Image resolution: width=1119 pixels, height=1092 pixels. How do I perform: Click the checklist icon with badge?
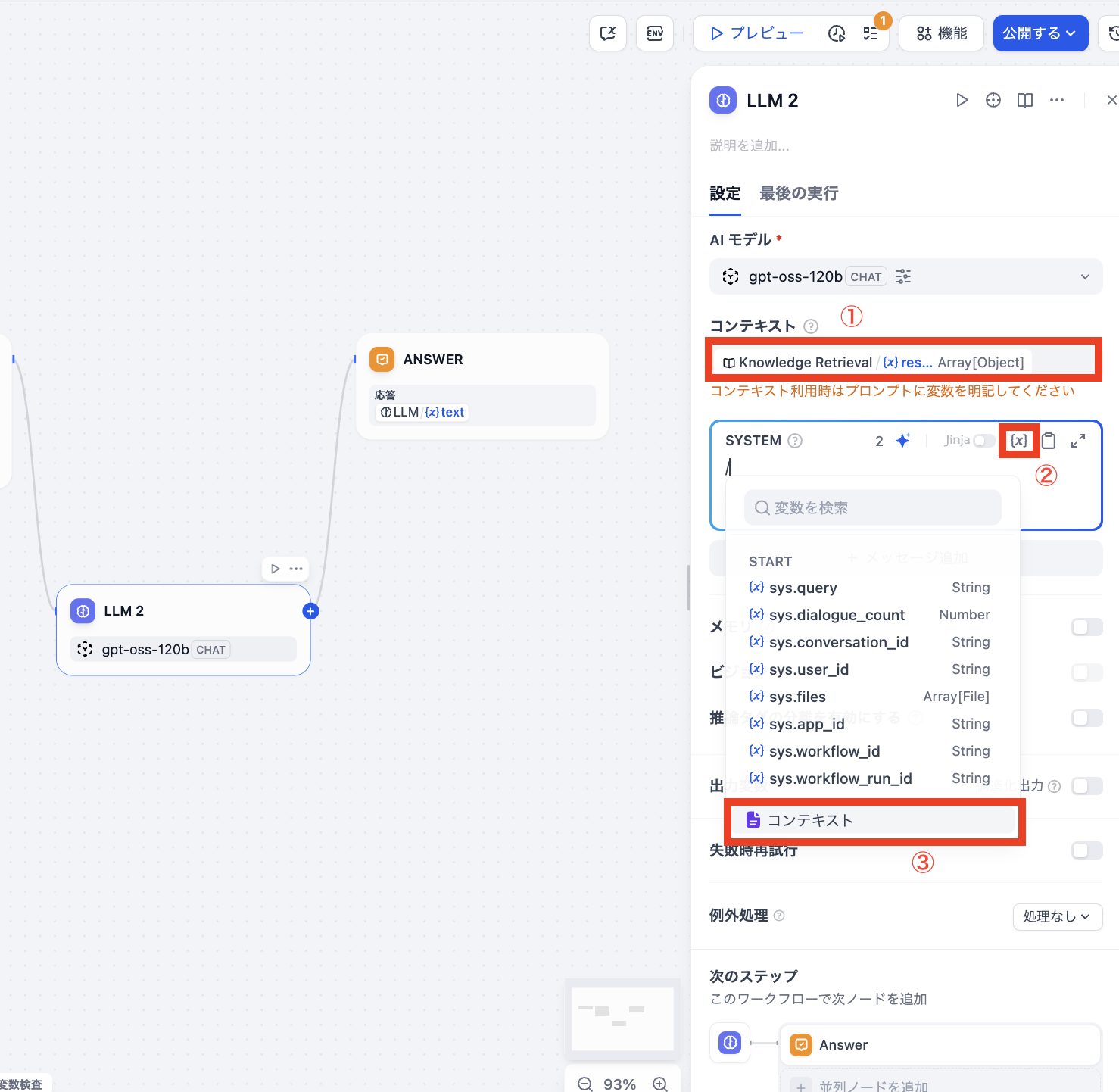click(x=871, y=33)
